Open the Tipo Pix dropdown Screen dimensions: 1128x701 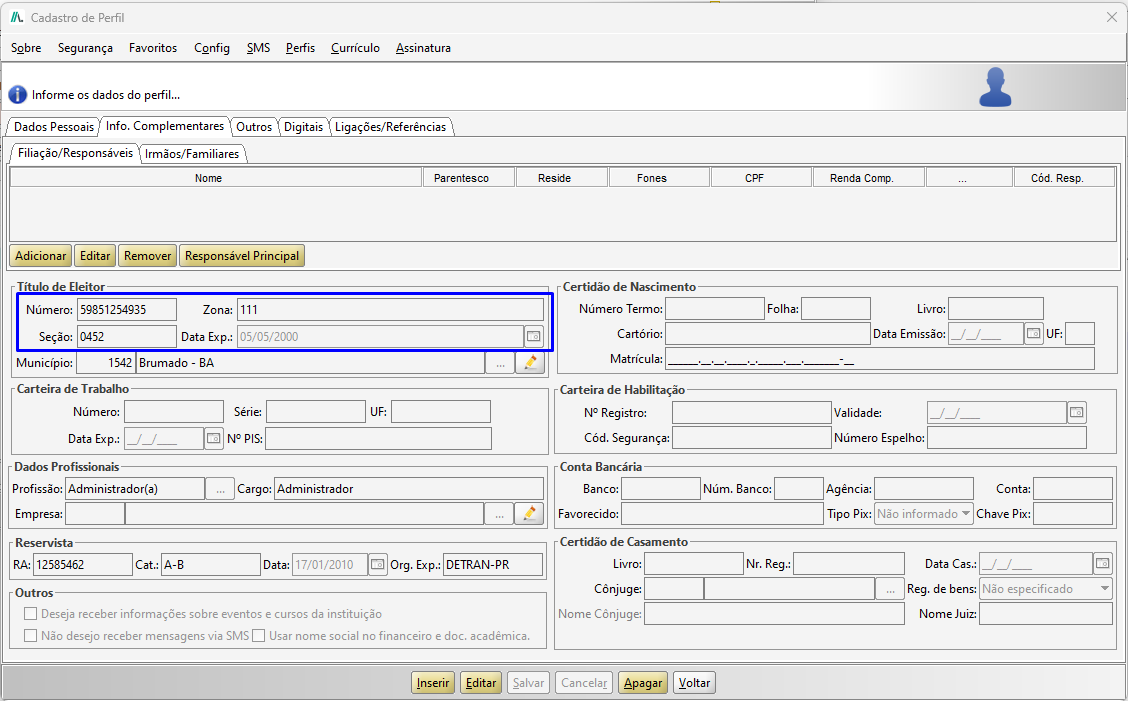pos(924,513)
